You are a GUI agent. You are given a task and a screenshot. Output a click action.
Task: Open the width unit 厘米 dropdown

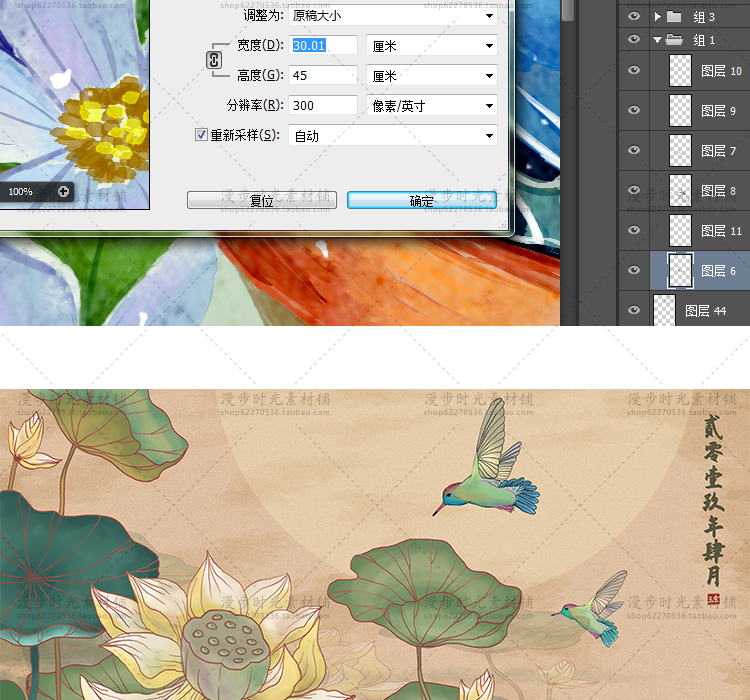(x=432, y=45)
